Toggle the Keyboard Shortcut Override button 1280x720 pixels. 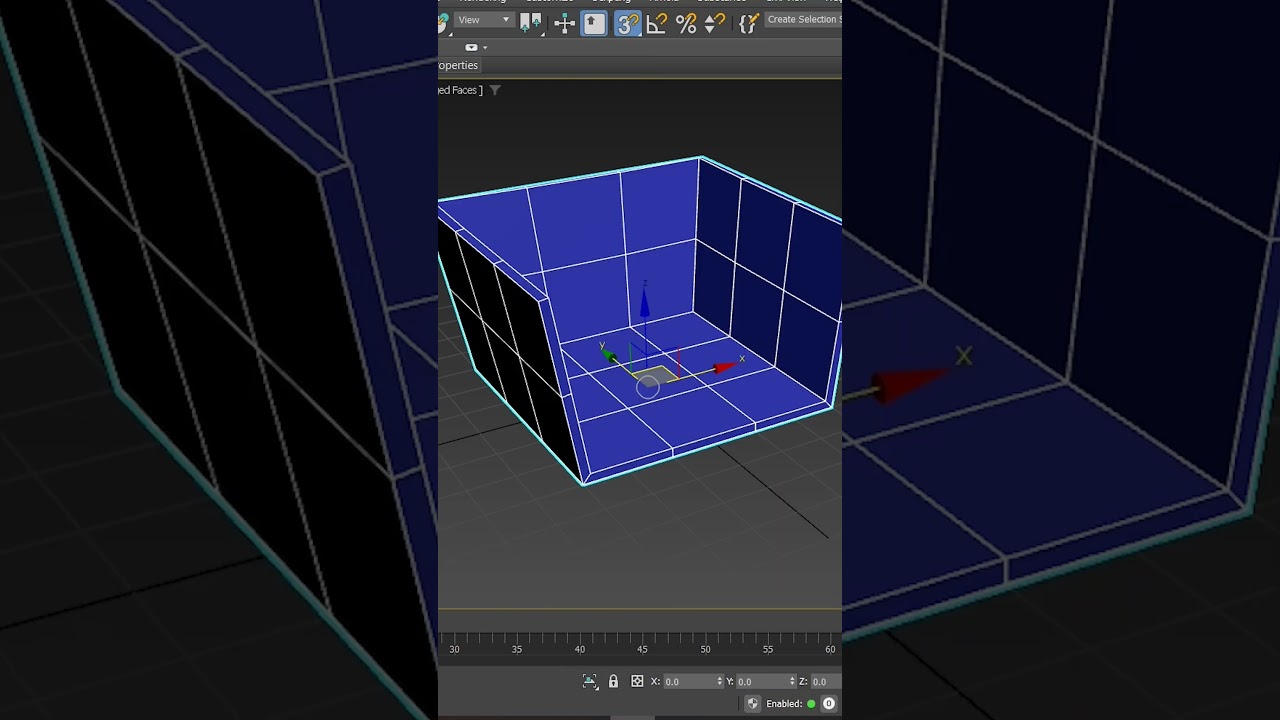[594, 23]
